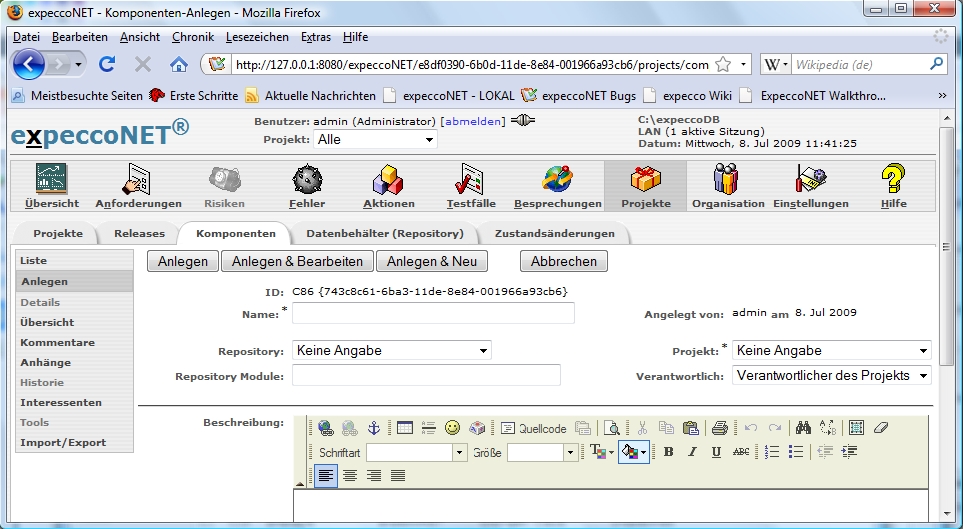Toggle underline formatting
This screenshot has width=963, height=529.
click(716, 452)
